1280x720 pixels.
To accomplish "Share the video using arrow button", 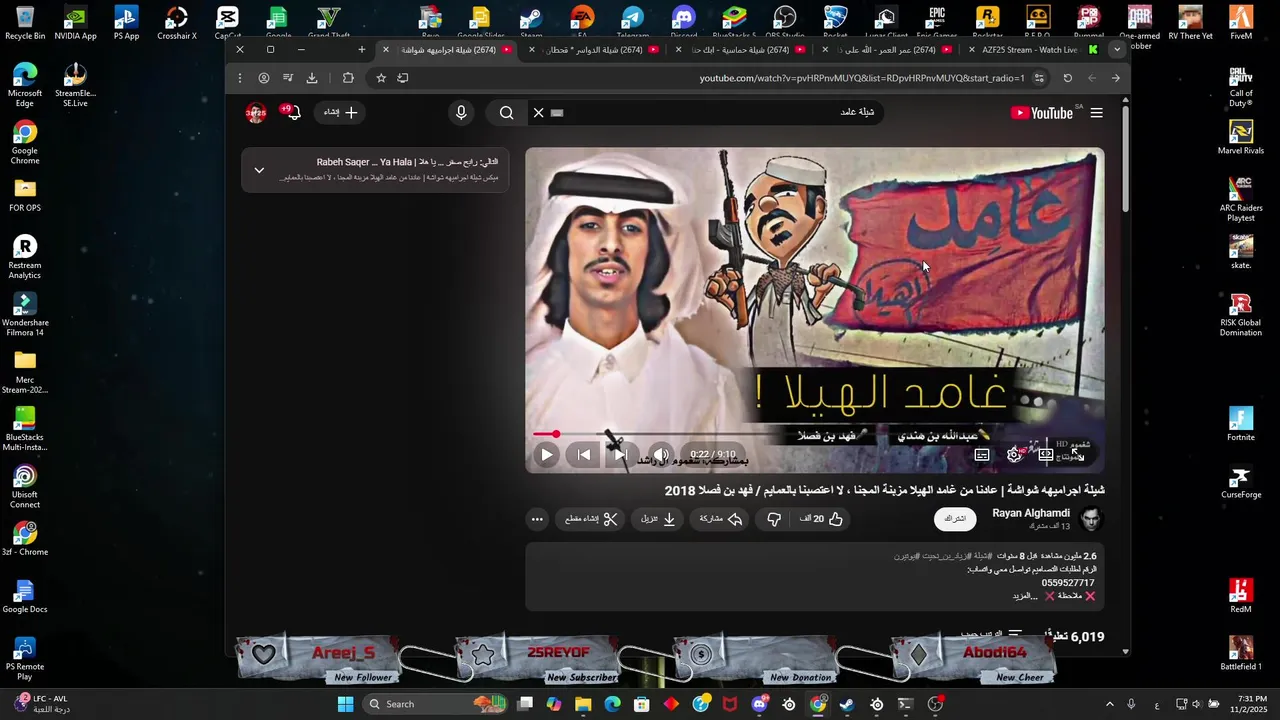I will 721,519.
